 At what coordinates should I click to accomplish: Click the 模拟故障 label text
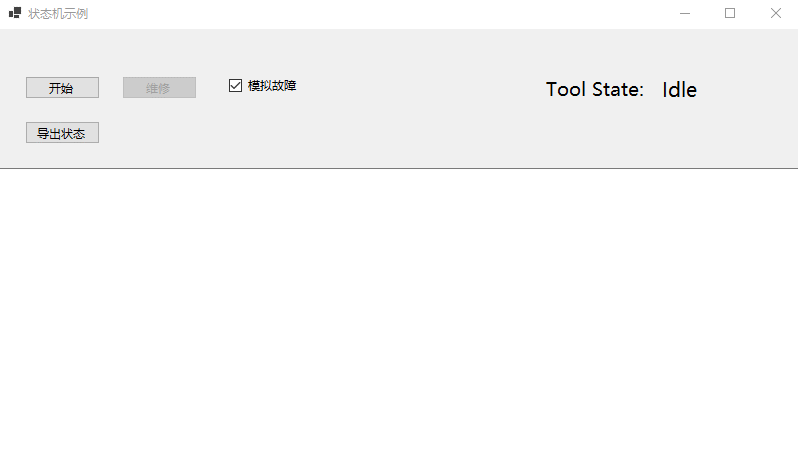click(x=272, y=86)
